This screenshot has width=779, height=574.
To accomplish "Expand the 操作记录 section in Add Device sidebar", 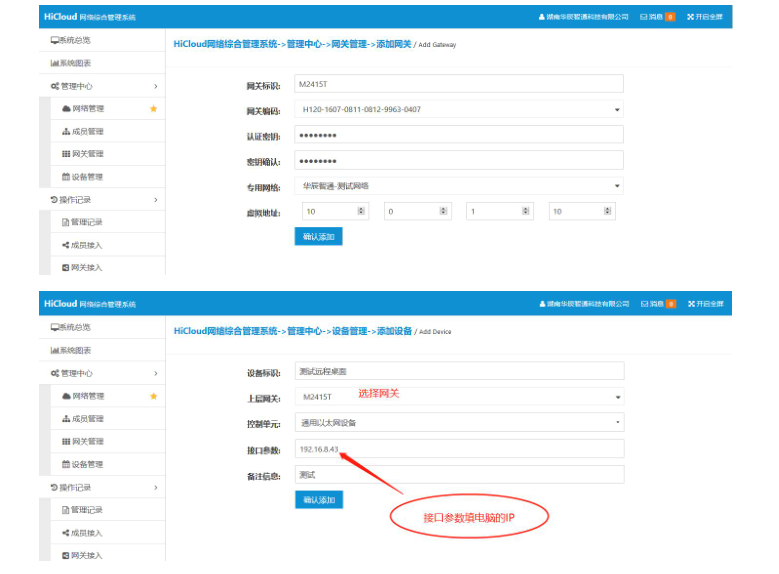I will coord(155,487).
